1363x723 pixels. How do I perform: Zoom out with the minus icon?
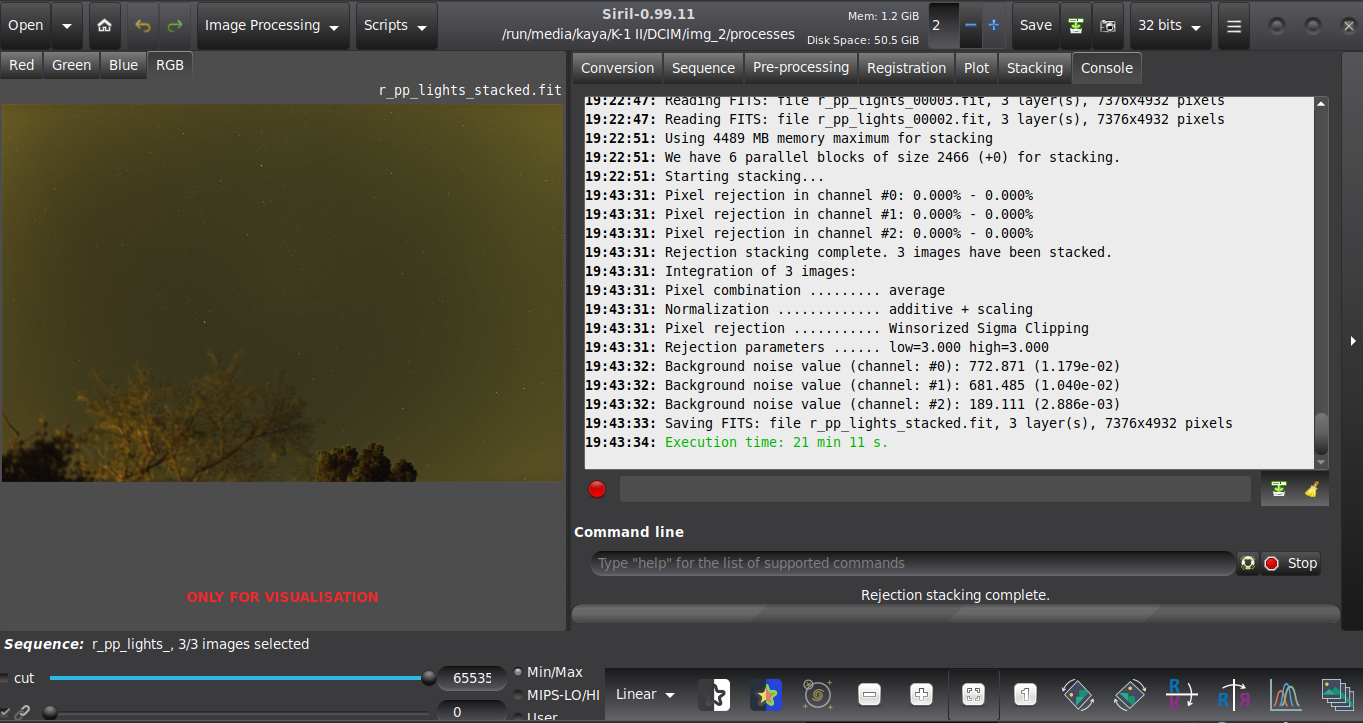(870, 694)
